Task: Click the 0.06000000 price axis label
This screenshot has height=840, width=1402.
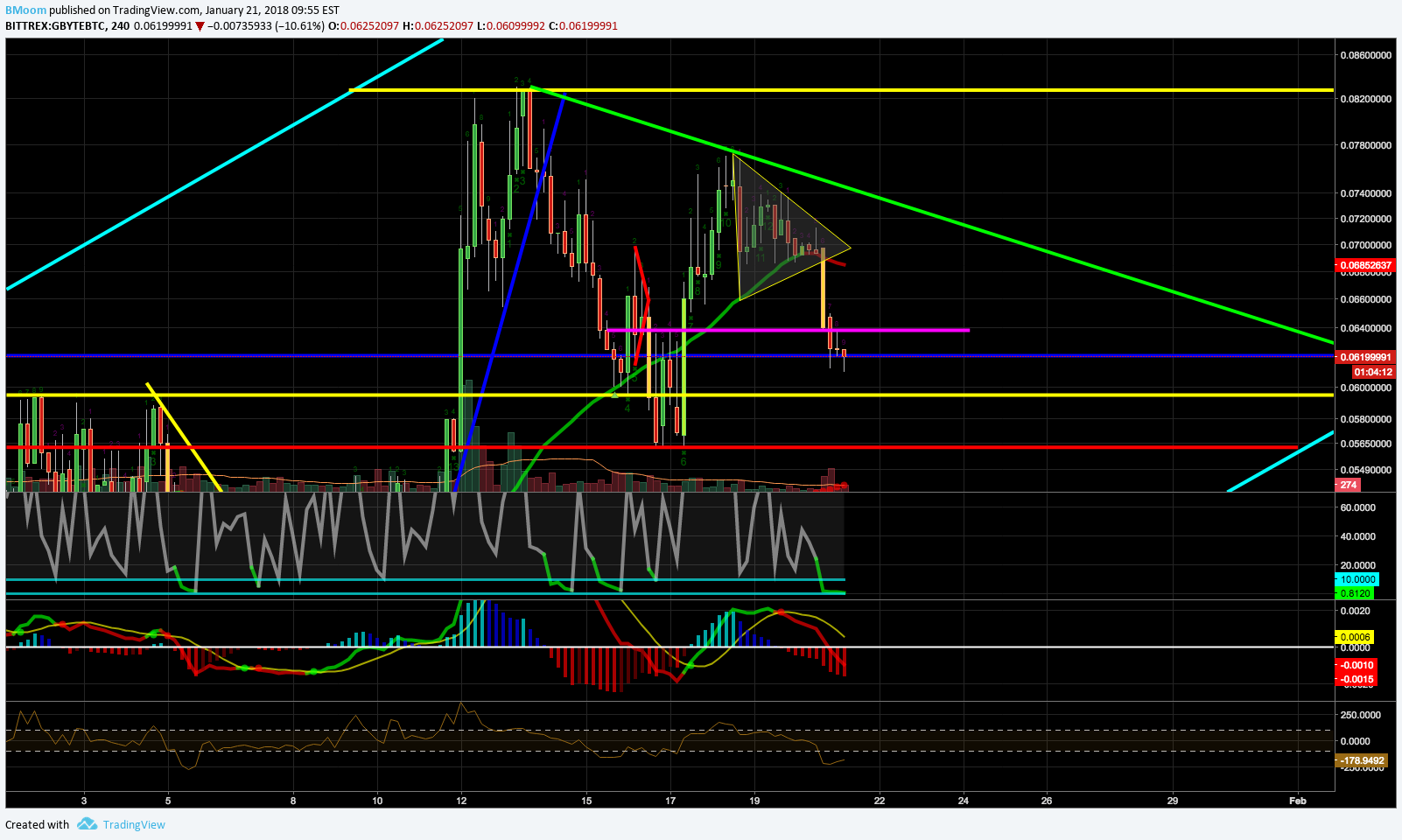Action: click(x=1366, y=388)
